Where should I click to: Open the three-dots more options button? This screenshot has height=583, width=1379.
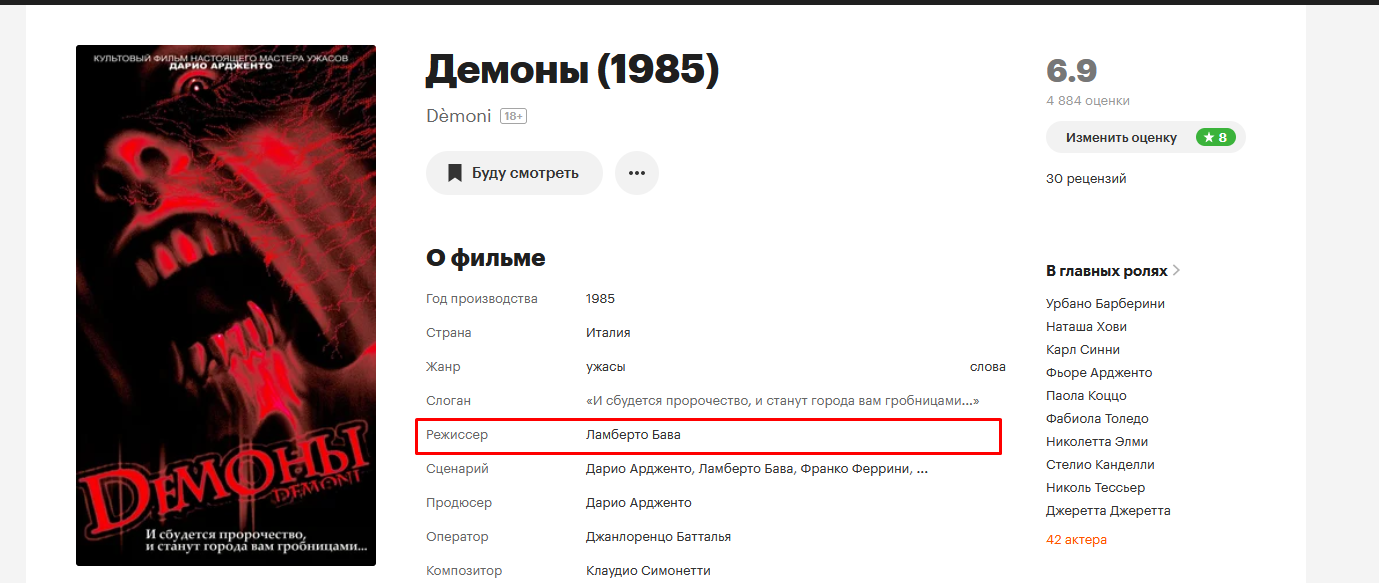[x=637, y=173]
